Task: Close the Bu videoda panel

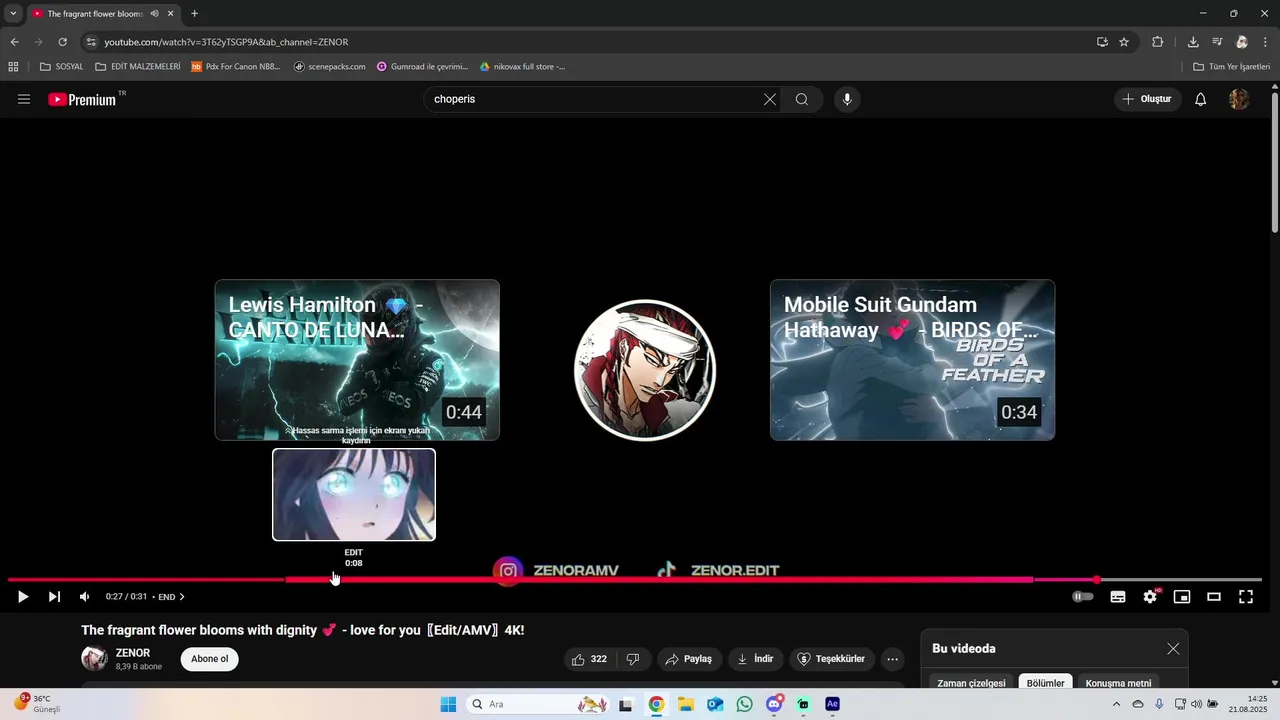Action: (x=1173, y=649)
